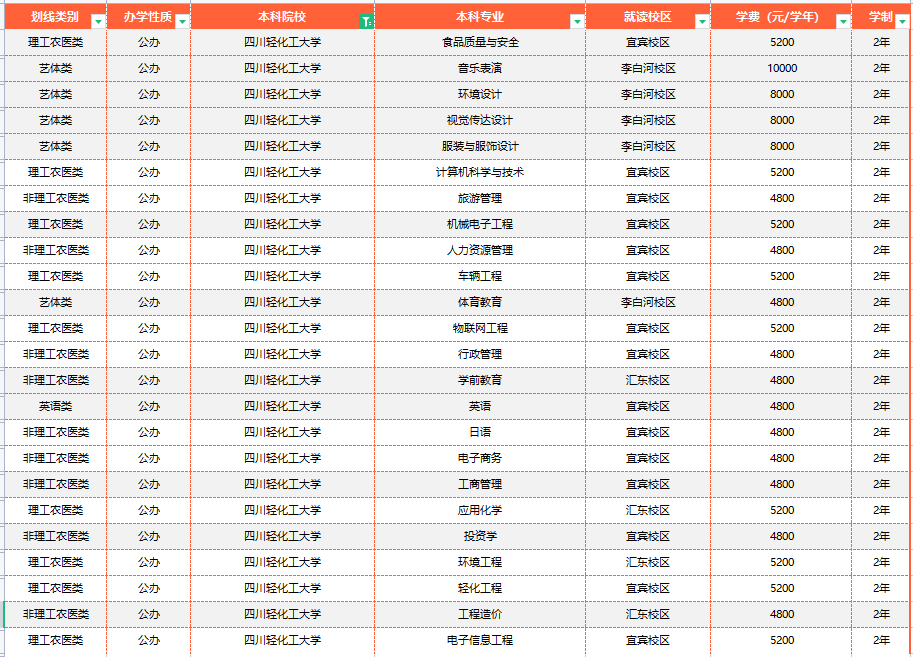Select 宜宾校区 in the 英语 row

tap(648, 407)
